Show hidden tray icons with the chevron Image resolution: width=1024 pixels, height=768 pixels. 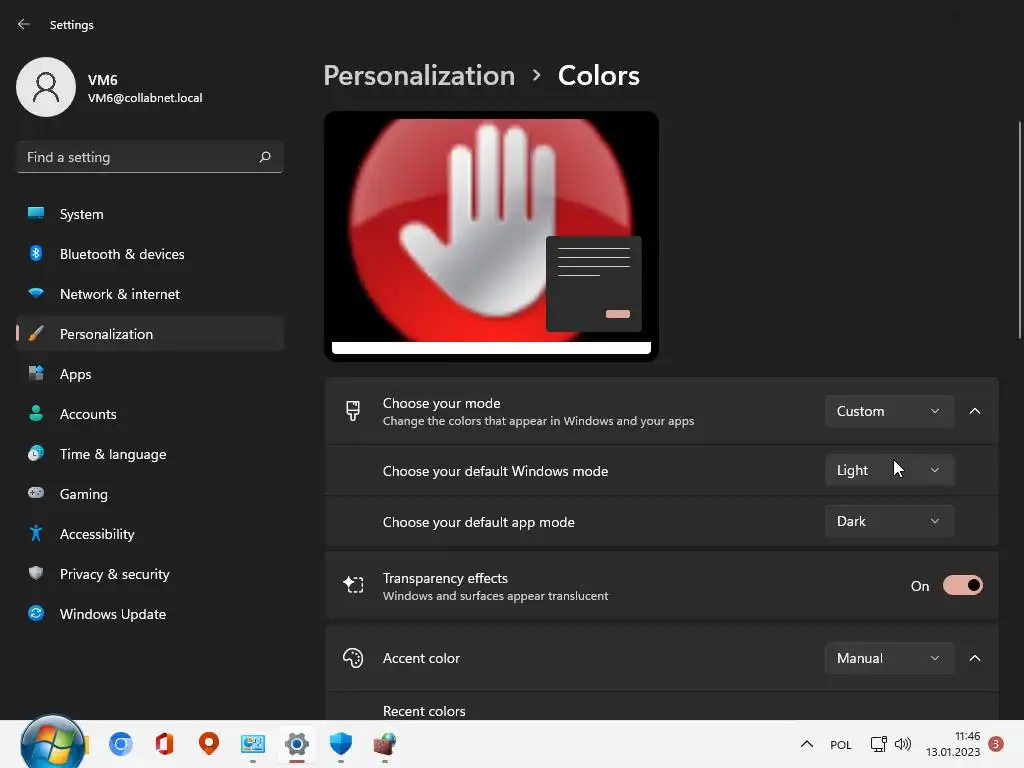tap(807, 744)
